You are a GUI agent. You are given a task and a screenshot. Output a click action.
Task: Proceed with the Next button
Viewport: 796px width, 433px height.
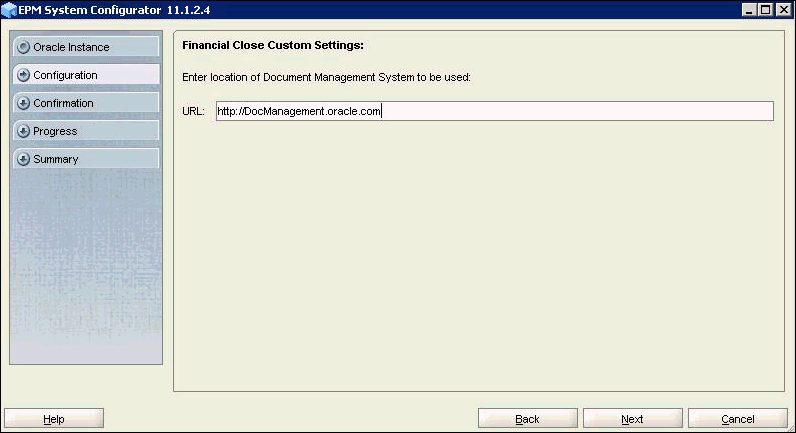click(633, 419)
